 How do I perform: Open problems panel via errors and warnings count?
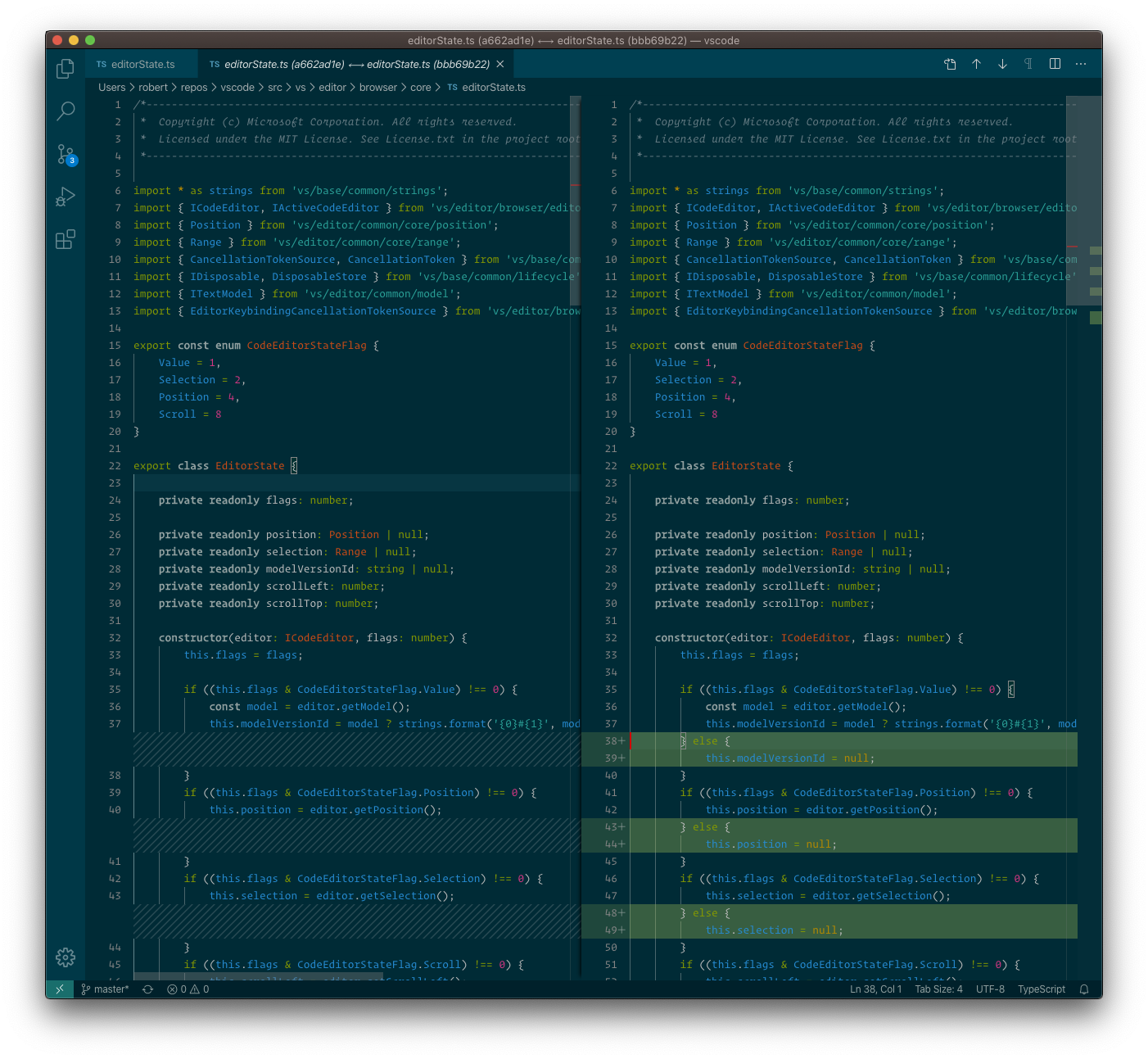188,989
